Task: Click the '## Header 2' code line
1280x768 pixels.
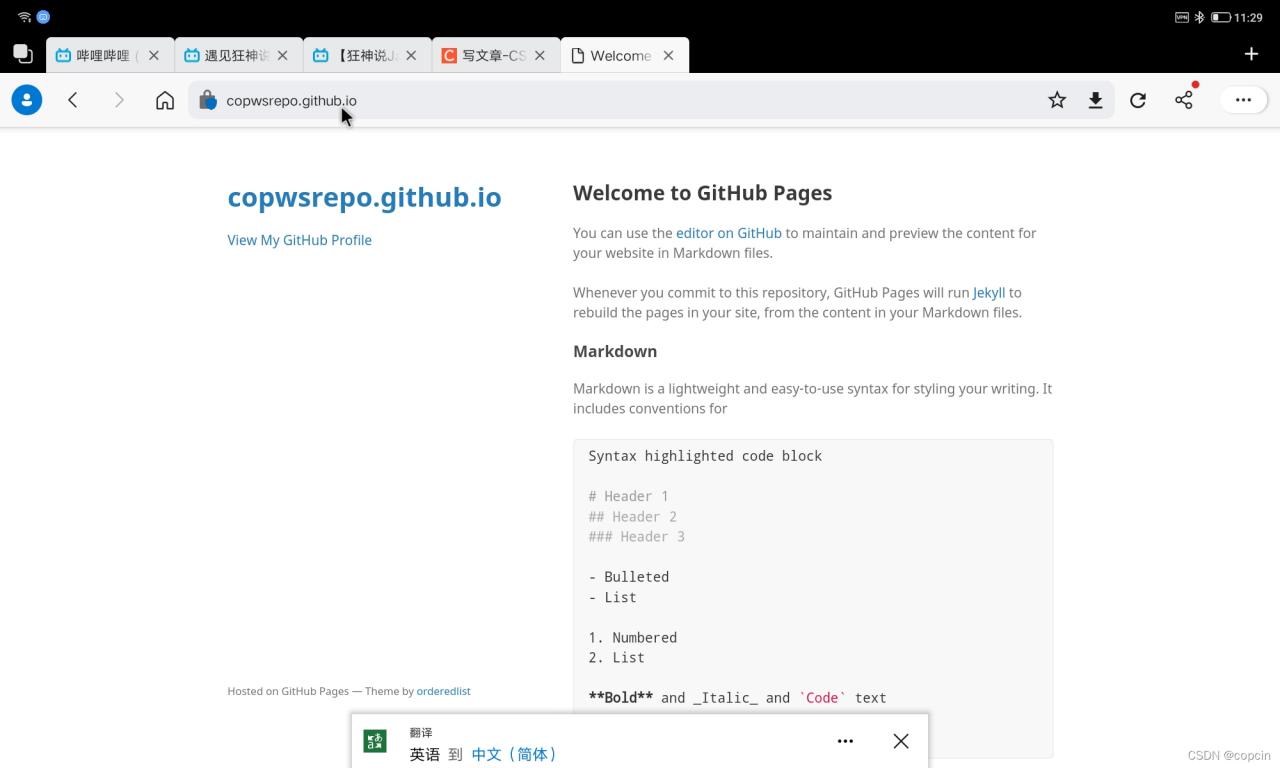Action: (632, 516)
